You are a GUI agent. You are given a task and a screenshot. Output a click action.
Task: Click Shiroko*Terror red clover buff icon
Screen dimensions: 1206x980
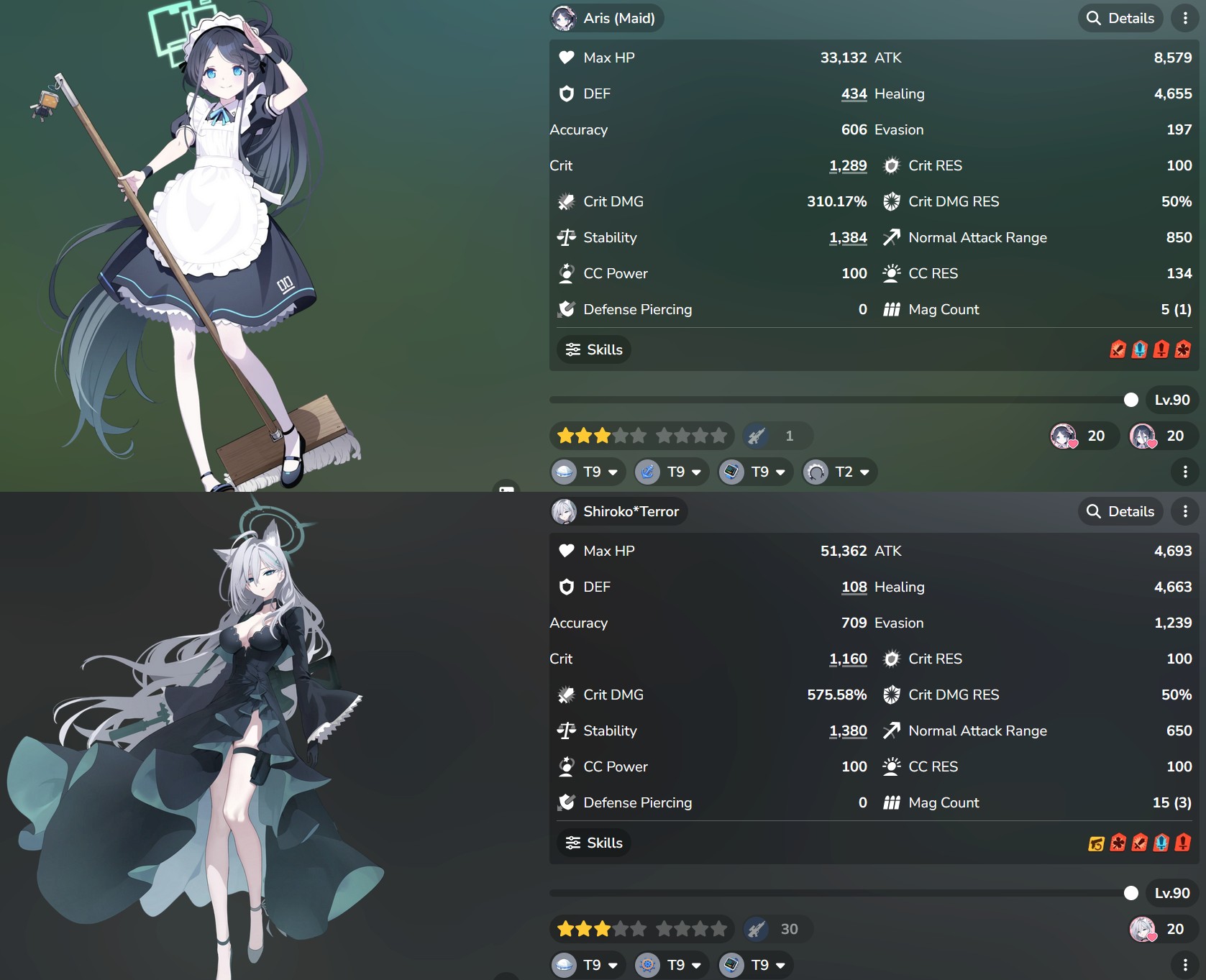pos(1118,843)
